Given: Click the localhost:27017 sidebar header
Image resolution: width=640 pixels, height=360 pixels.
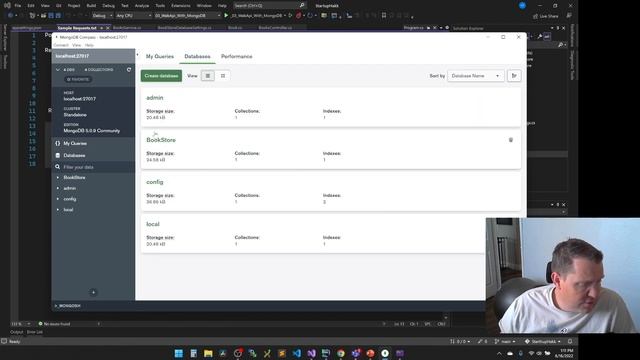Looking at the screenshot, I should coord(93,56).
